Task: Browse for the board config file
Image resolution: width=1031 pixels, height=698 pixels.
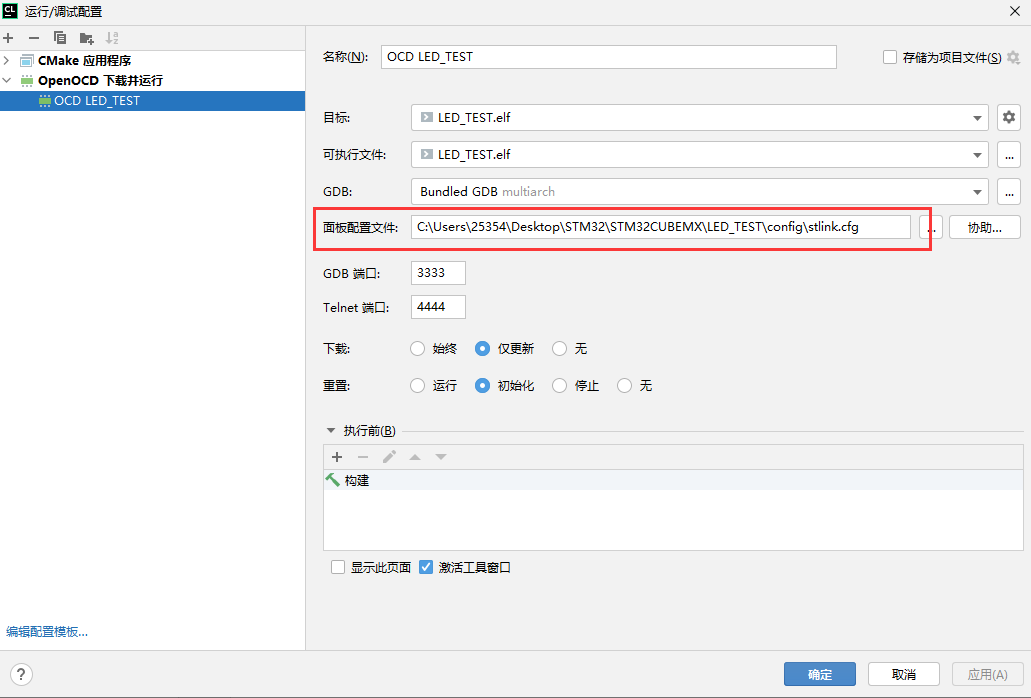Action: (x=931, y=228)
